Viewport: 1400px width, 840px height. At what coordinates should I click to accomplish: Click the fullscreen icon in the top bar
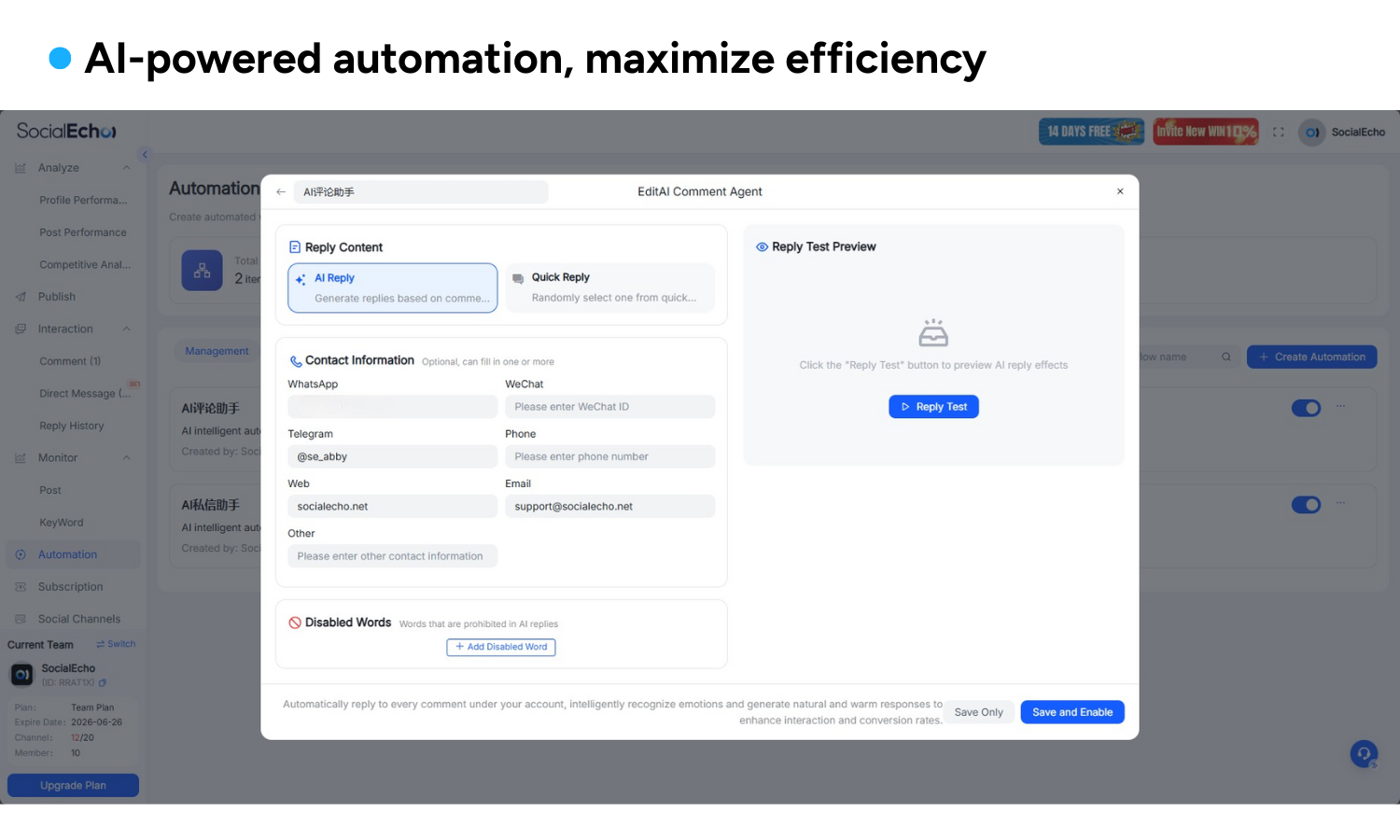[1279, 132]
